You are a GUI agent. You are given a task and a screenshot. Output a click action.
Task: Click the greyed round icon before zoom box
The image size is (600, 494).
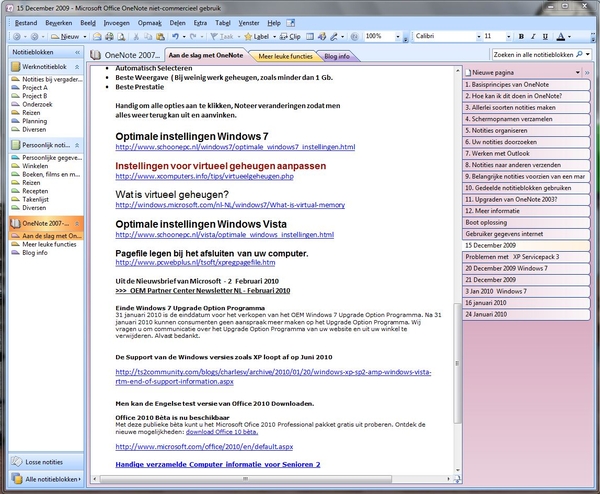tap(354, 36)
